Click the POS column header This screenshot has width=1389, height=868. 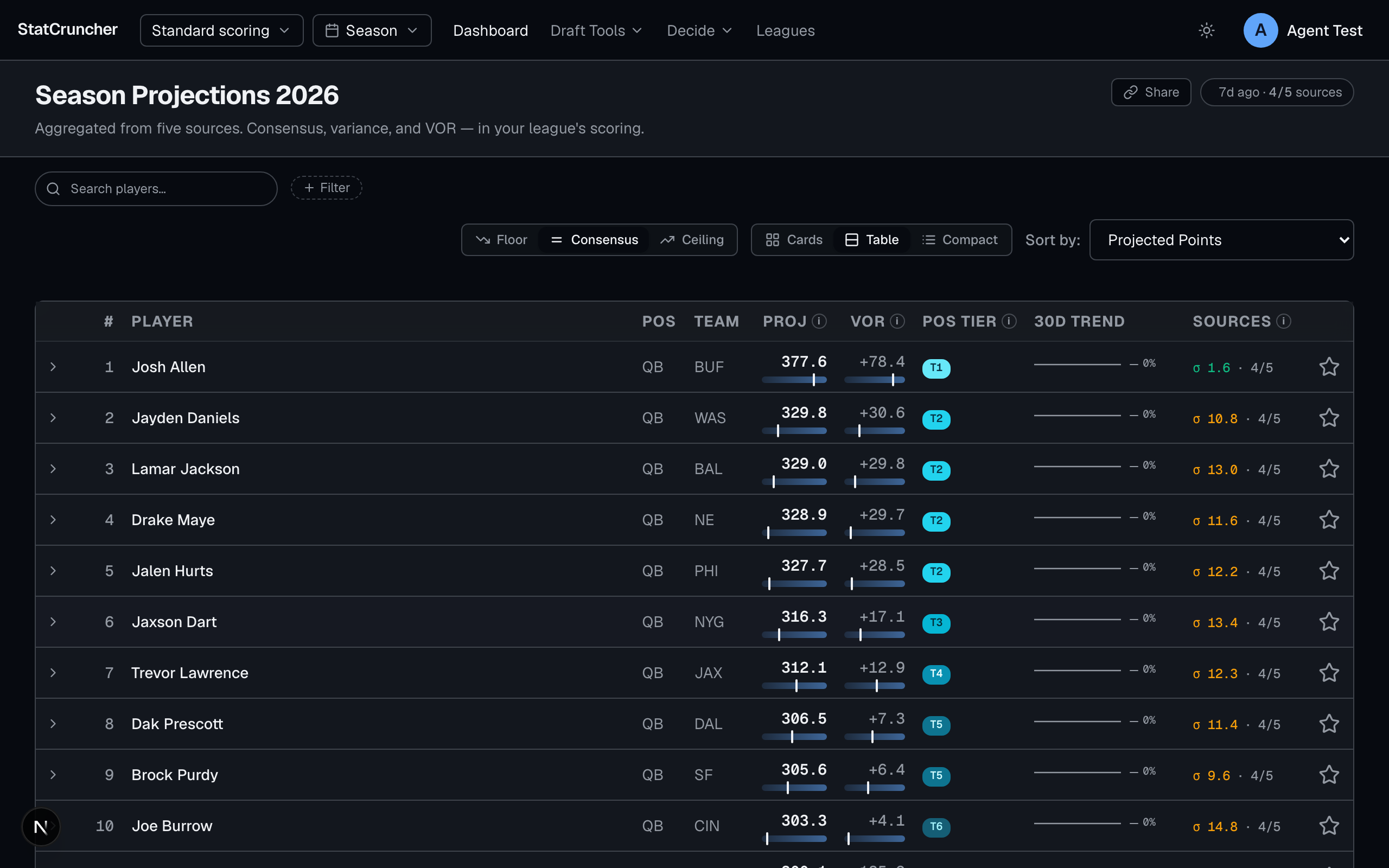pos(658,322)
